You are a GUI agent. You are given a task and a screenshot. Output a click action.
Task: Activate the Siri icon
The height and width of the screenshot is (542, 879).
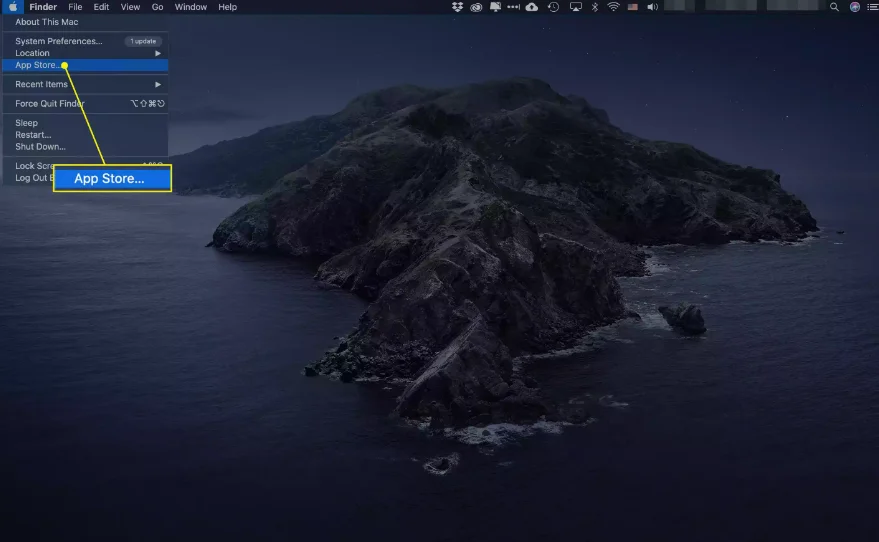click(x=855, y=7)
